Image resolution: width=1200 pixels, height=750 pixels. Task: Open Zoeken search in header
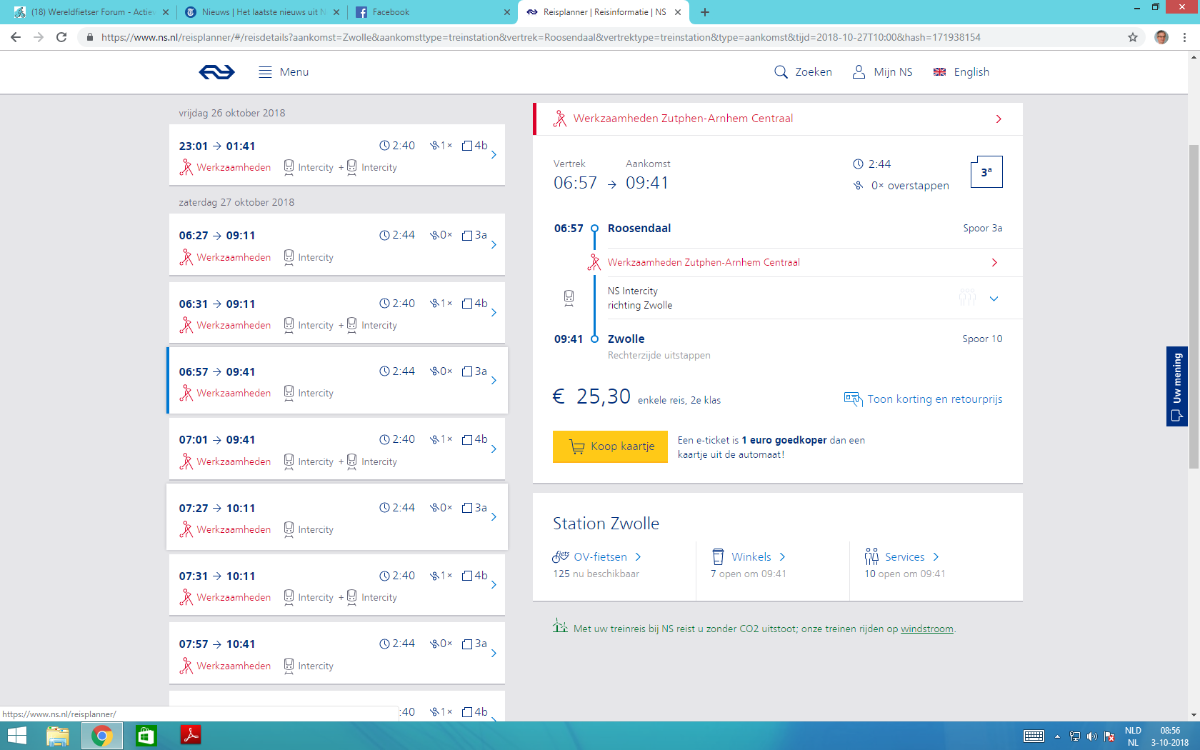(x=803, y=72)
